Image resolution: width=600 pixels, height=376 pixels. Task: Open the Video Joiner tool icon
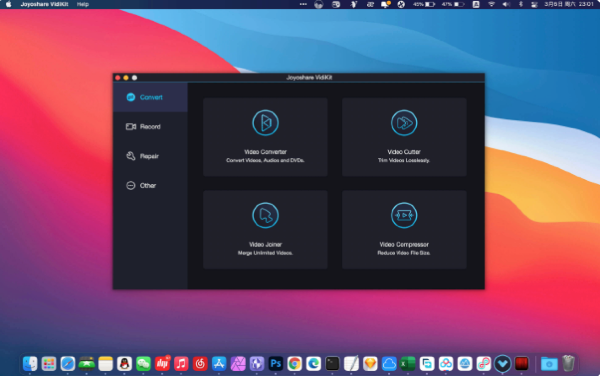[265, 215]
